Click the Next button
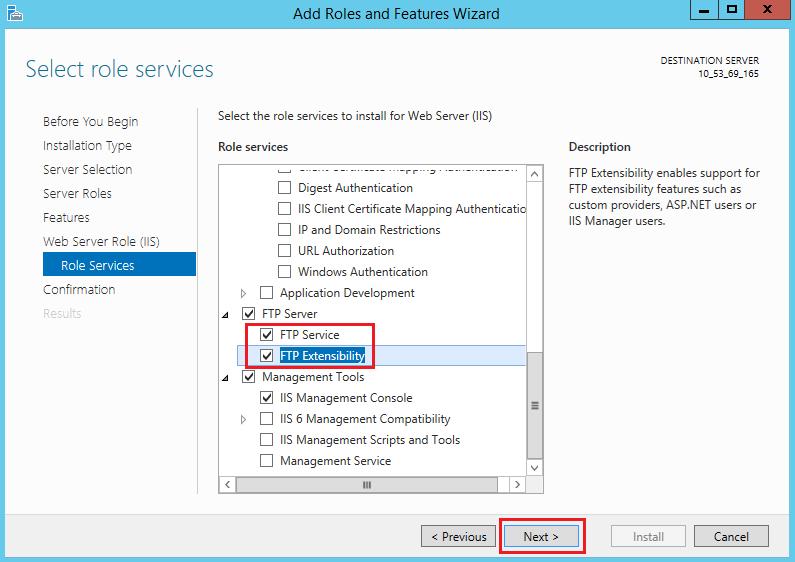Screen dimensions: 795x562 [541, 537]
